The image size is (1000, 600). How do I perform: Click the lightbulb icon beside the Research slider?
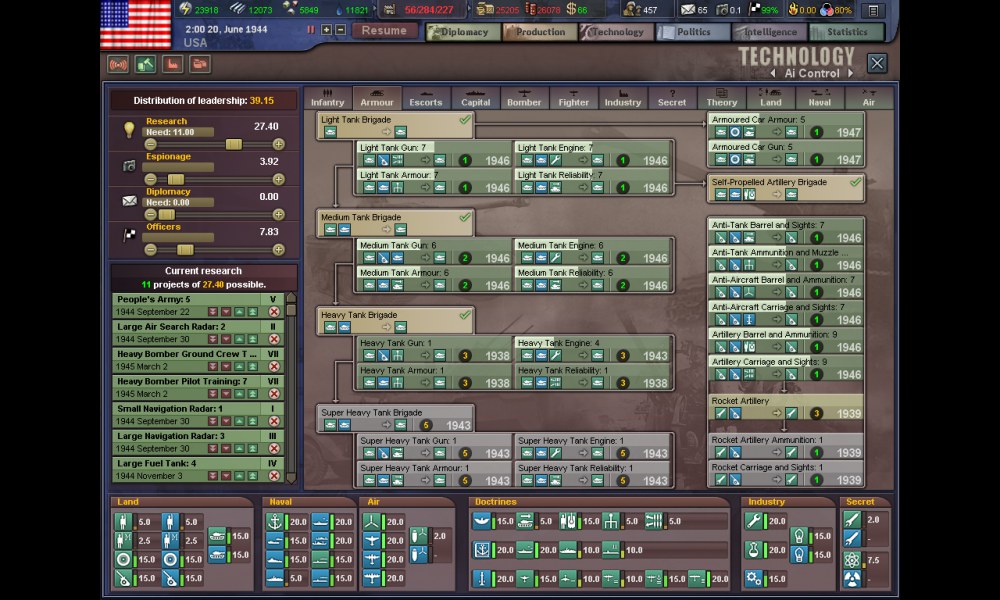[x=129, y=129]
